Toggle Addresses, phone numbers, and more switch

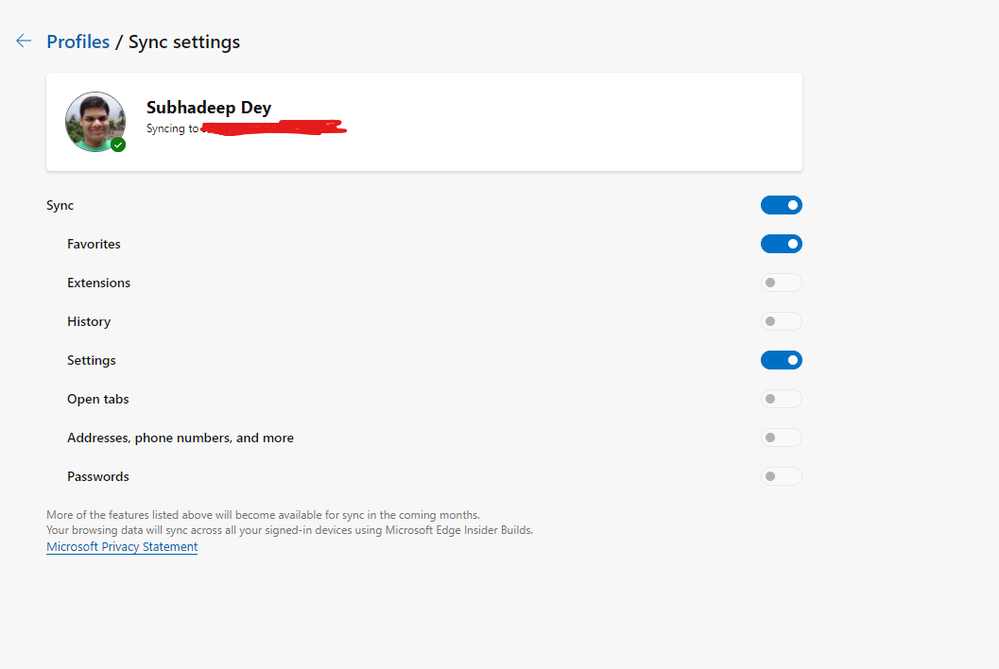click(x=781, y=438)
